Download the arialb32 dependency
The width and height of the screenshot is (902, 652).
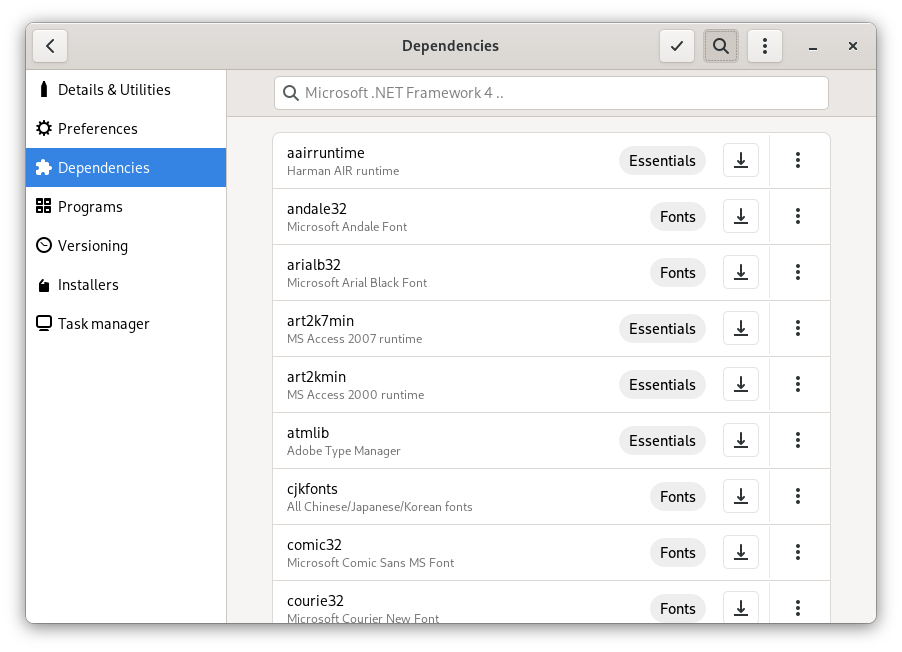coord(741,273)
